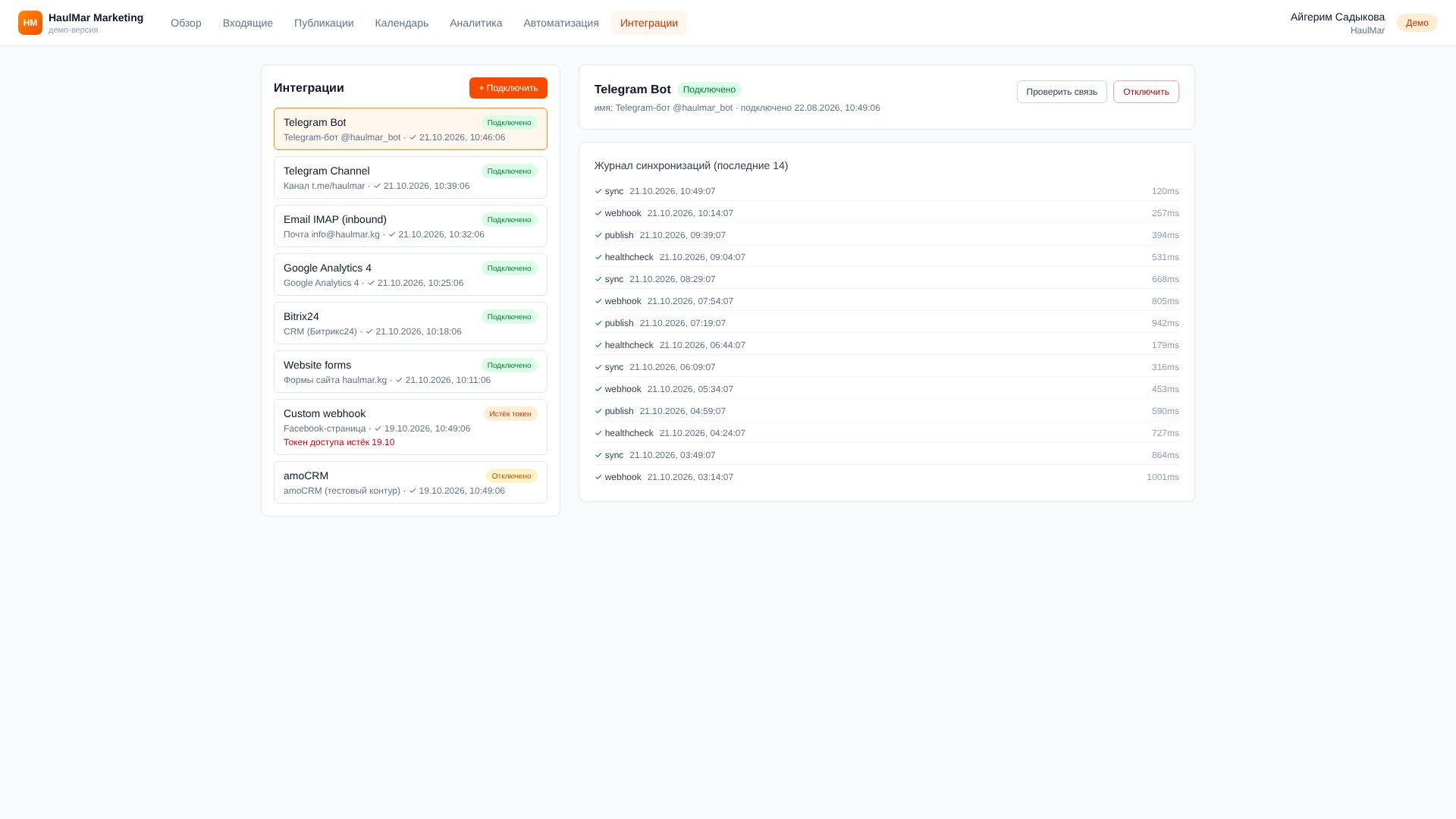Click the 1001ms duration value

coord(1163,477)
